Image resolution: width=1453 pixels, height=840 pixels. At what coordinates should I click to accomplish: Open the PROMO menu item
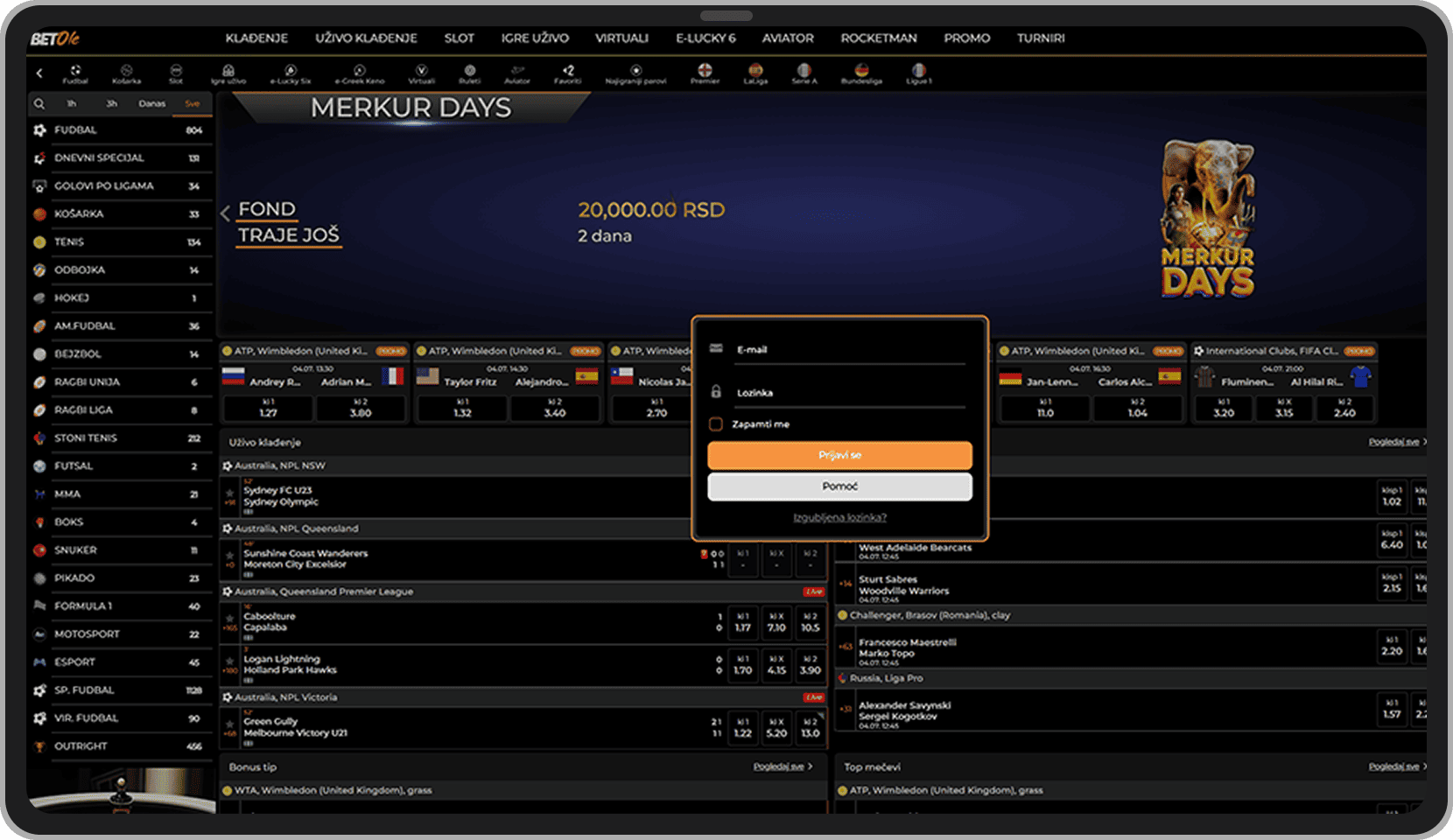point(967,38)
